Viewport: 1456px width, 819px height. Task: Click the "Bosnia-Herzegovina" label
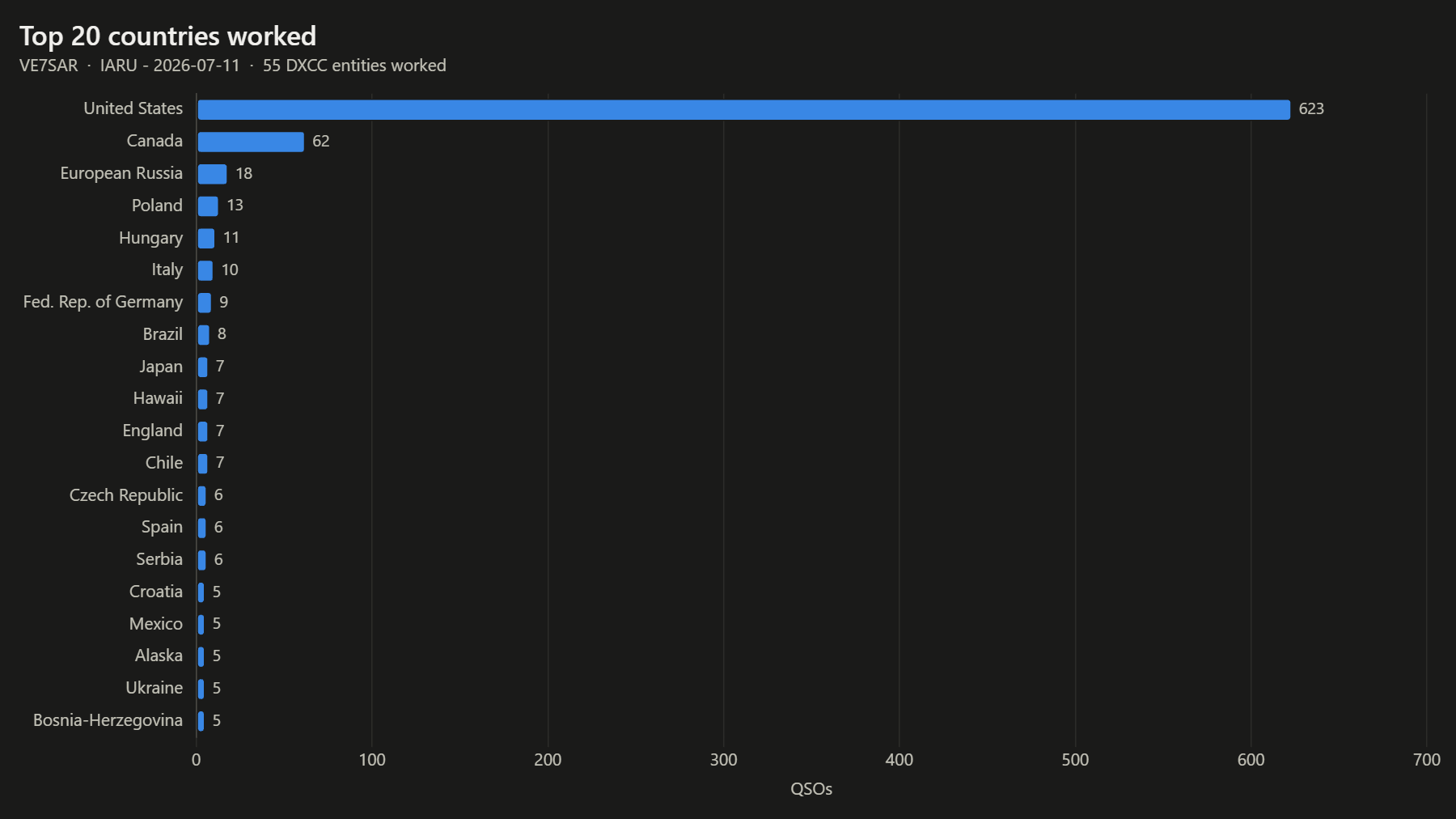pos(108,720)
